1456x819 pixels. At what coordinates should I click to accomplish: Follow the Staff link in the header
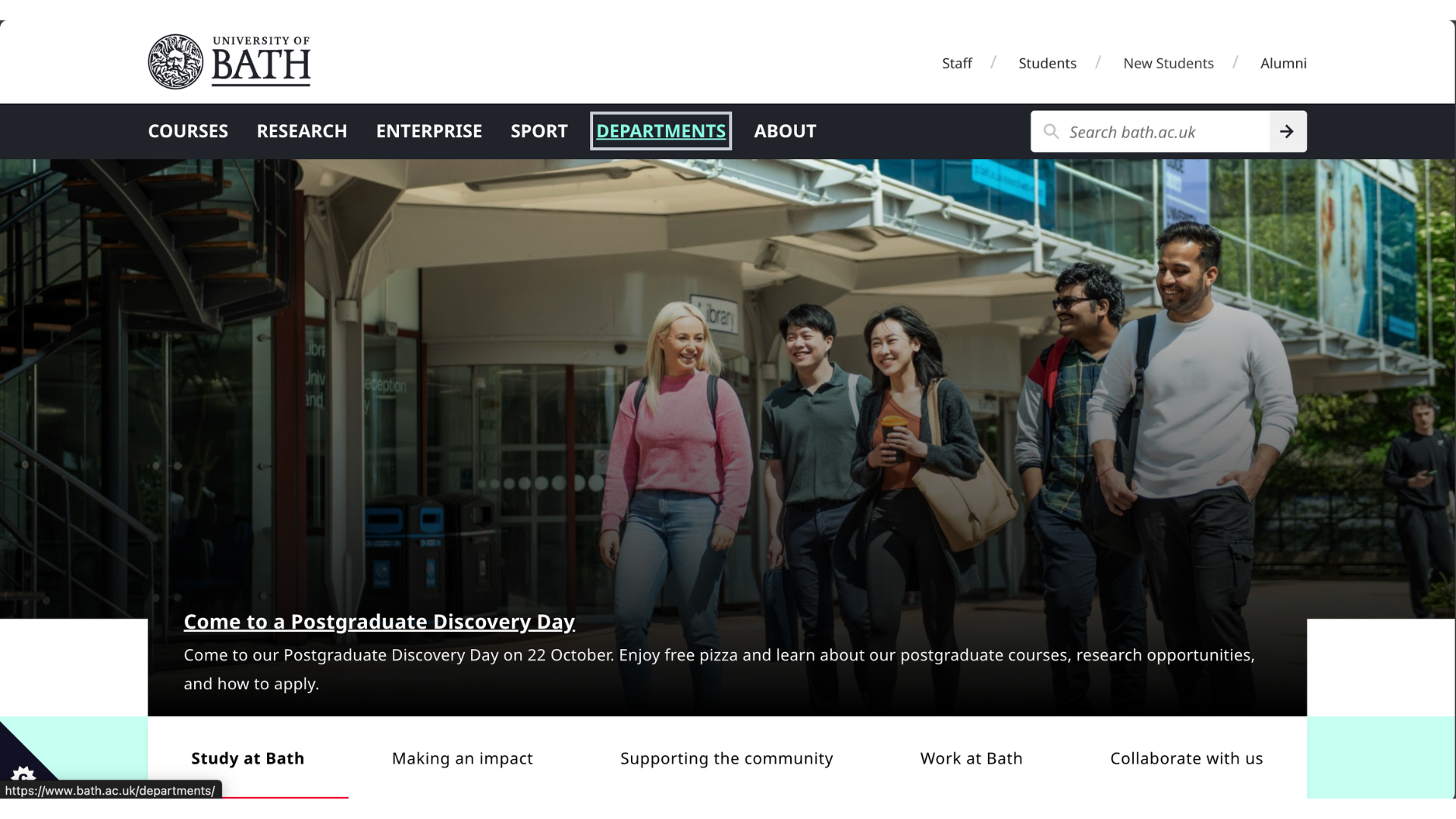click(956, 64)
